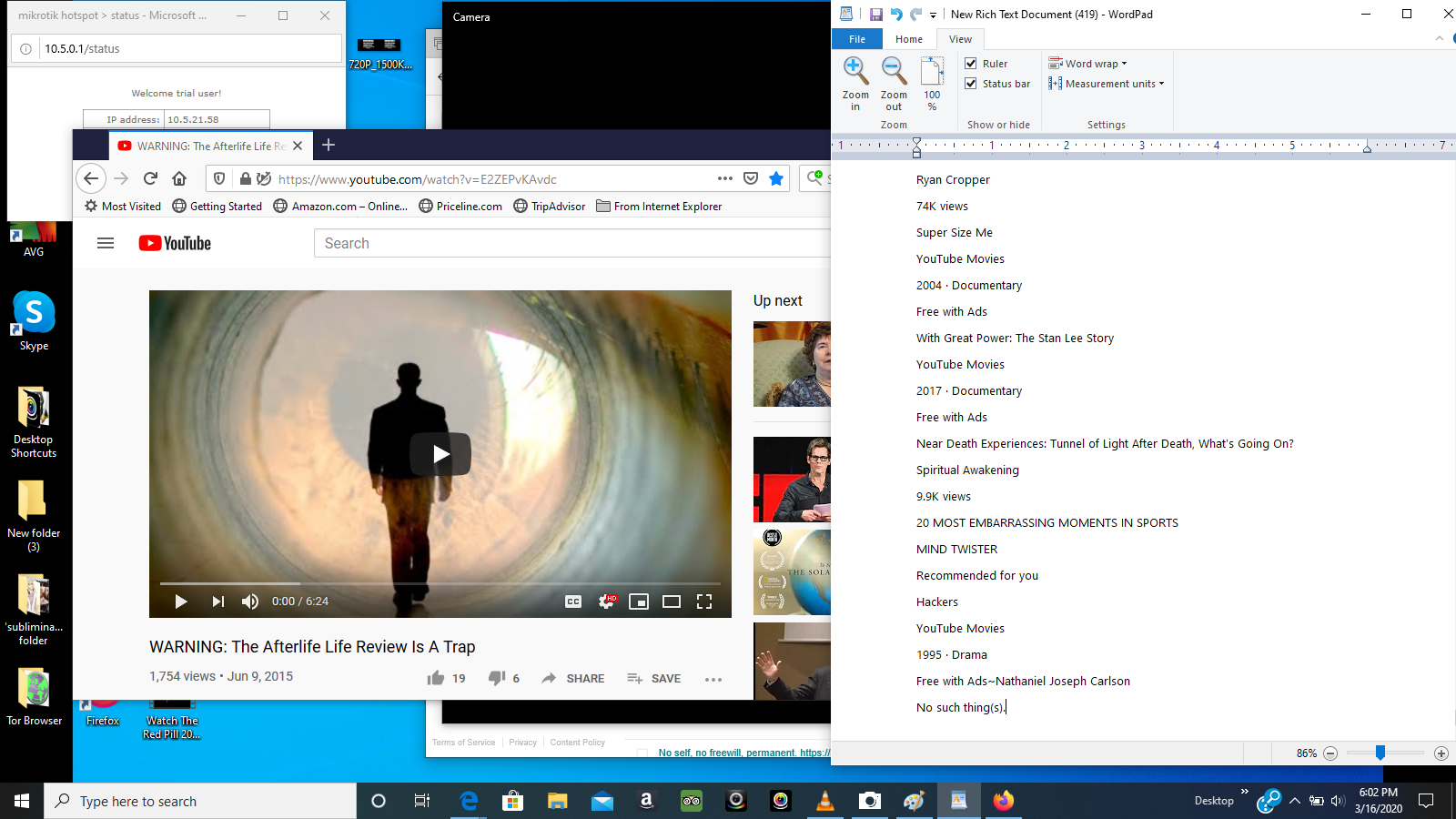Mute the video with the speaker icon
This screenshot has height=819, width=1456.
point(250,602)
